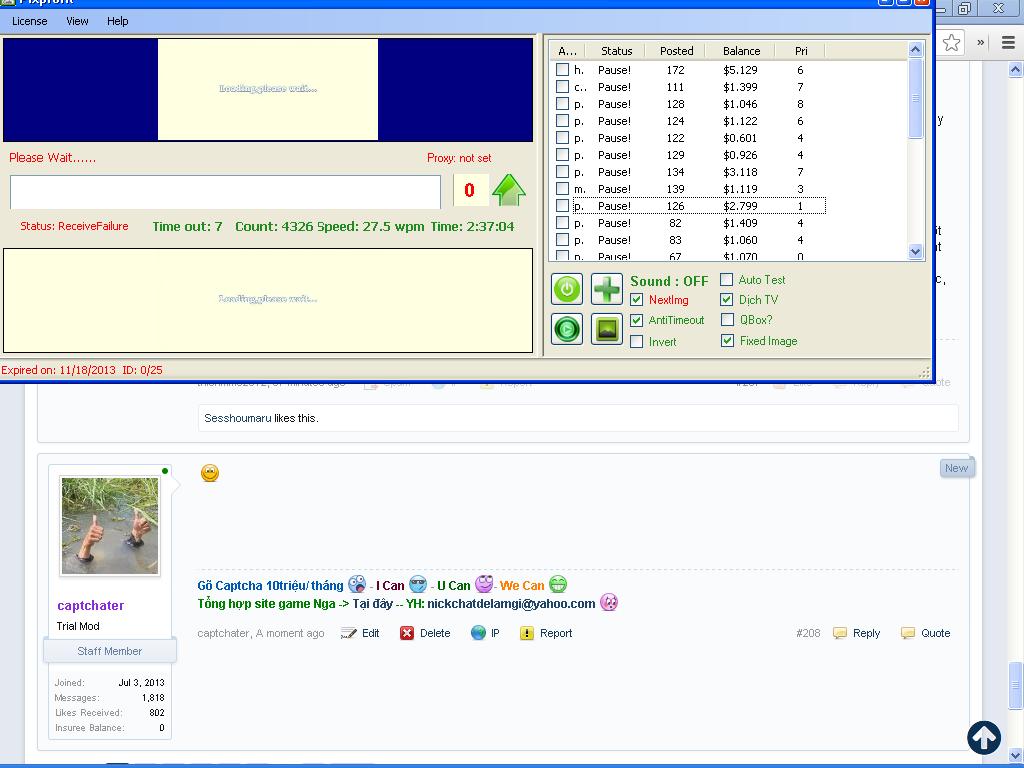Select the account row with Posted 139

[x=692, y=189]
